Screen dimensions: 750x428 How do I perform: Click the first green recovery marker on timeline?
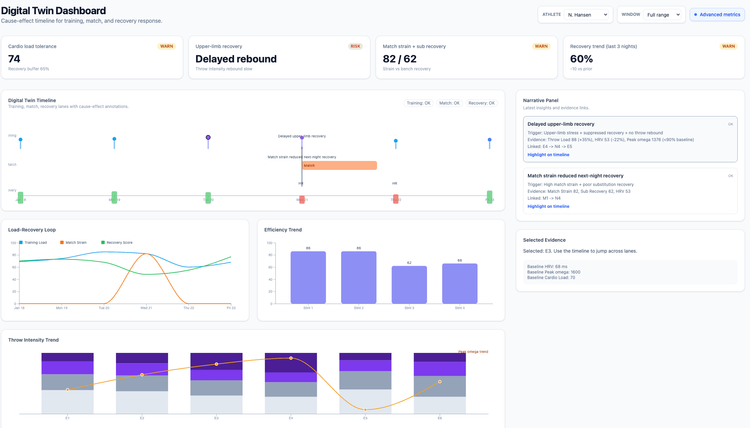[20, 197]
